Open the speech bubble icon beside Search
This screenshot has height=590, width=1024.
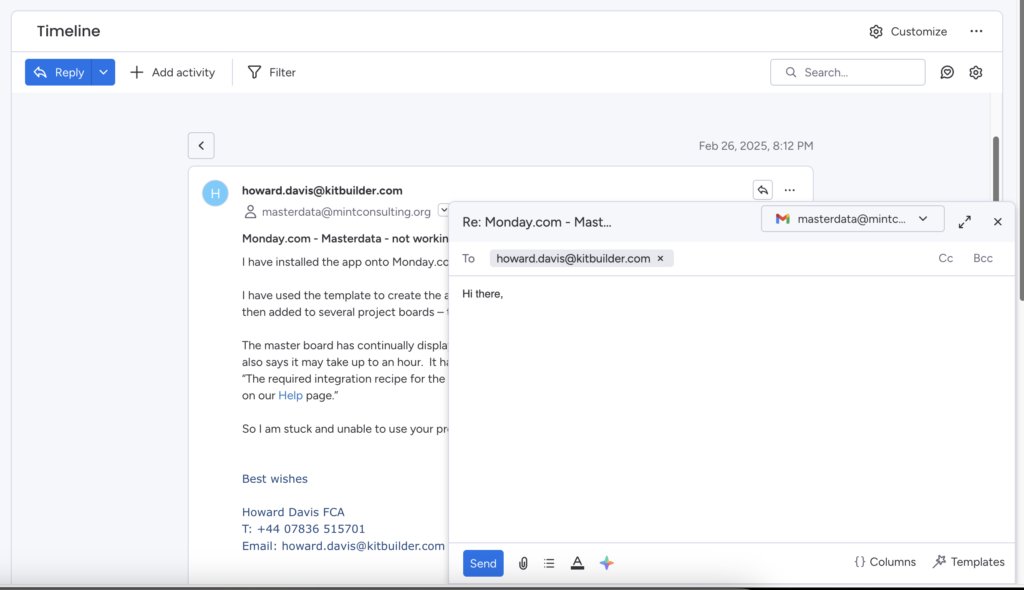pyautogui.click(x=947, y=72)
